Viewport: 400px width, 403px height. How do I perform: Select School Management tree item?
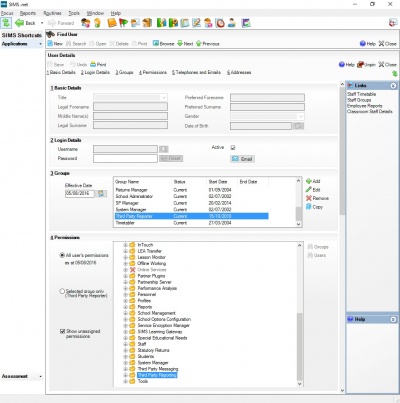click(156, 313)
